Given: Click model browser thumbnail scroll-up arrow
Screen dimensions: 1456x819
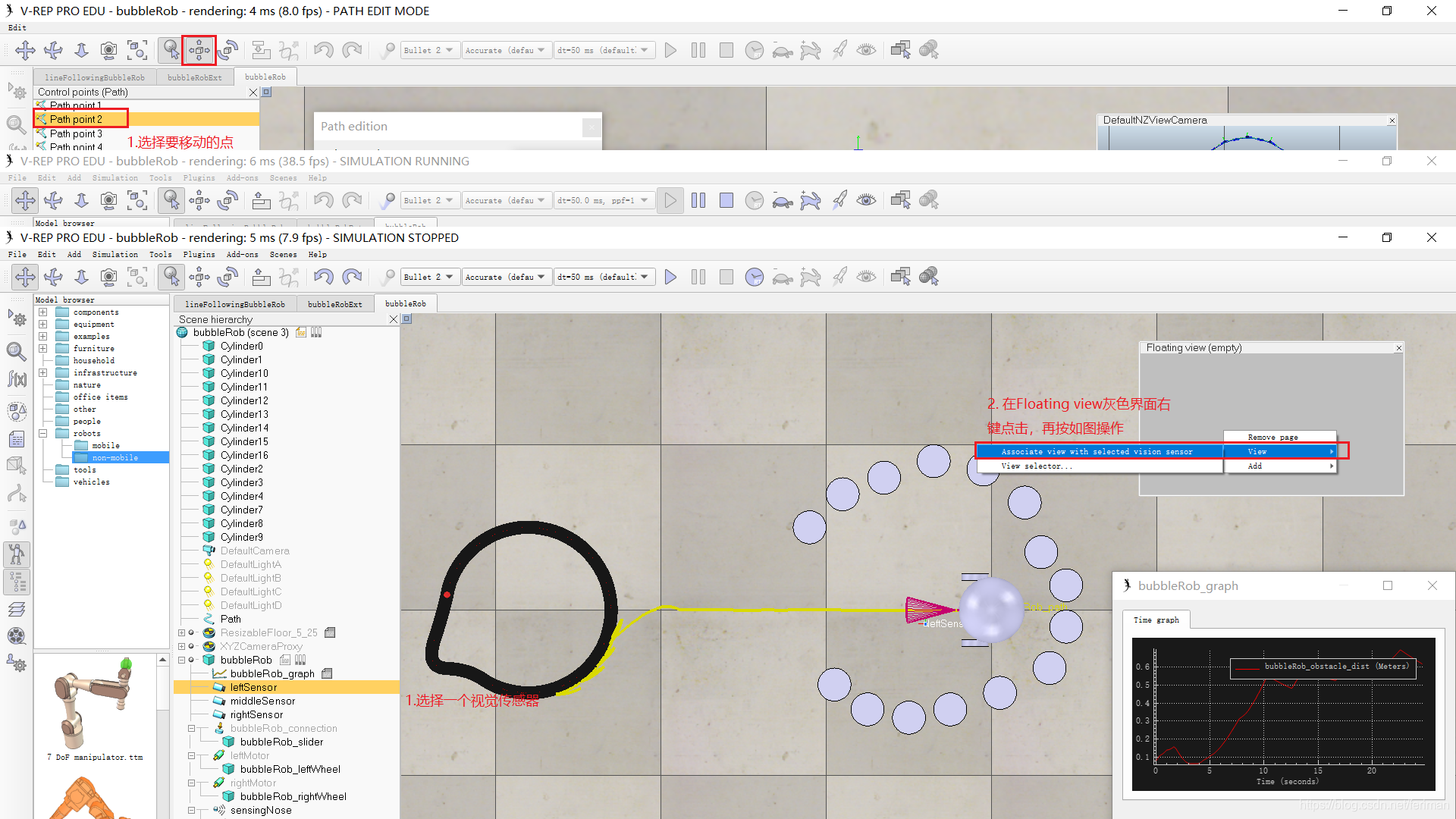Looking at the screenshot, I should pos(162,661).
